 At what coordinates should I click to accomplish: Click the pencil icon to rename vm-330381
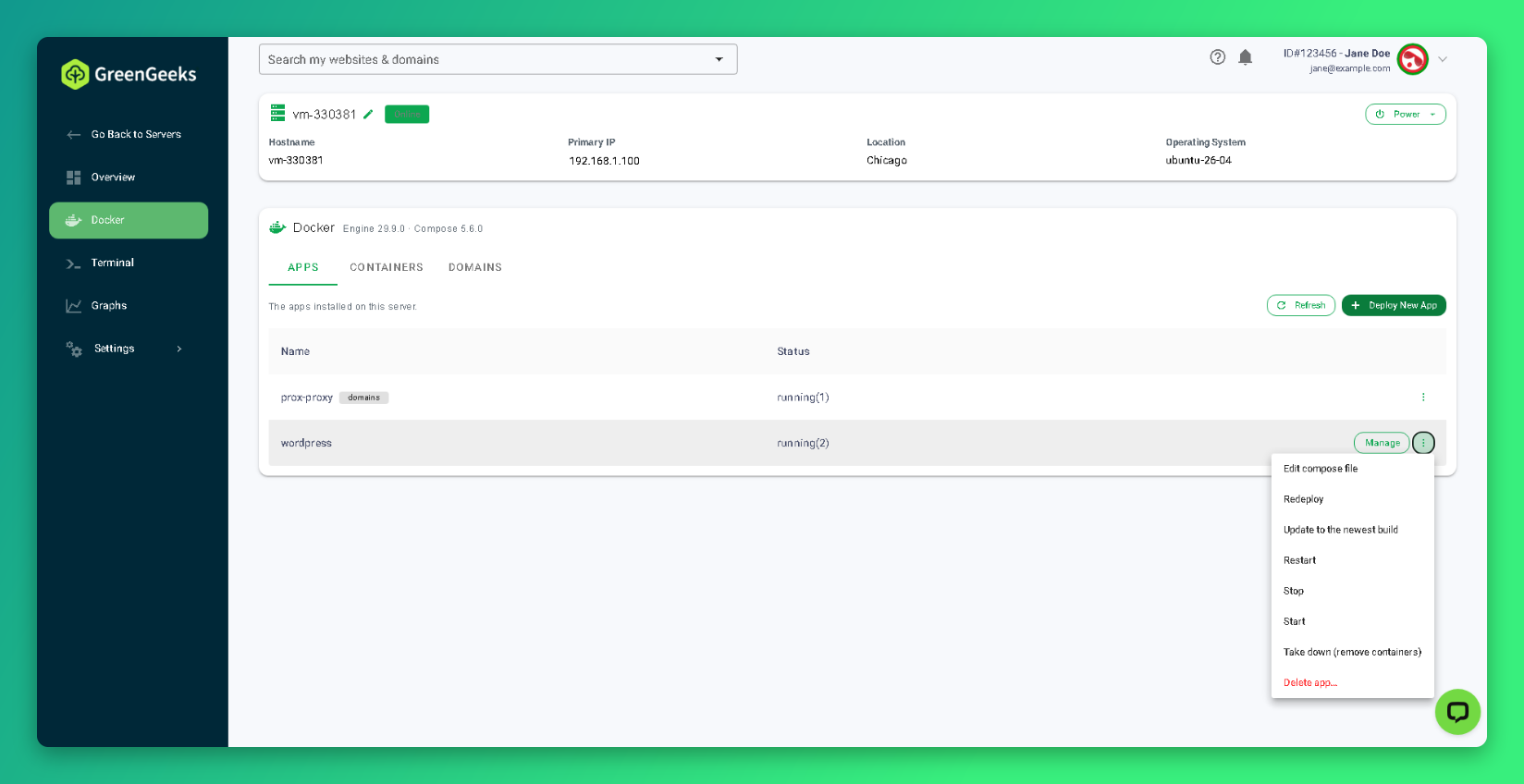368,114
